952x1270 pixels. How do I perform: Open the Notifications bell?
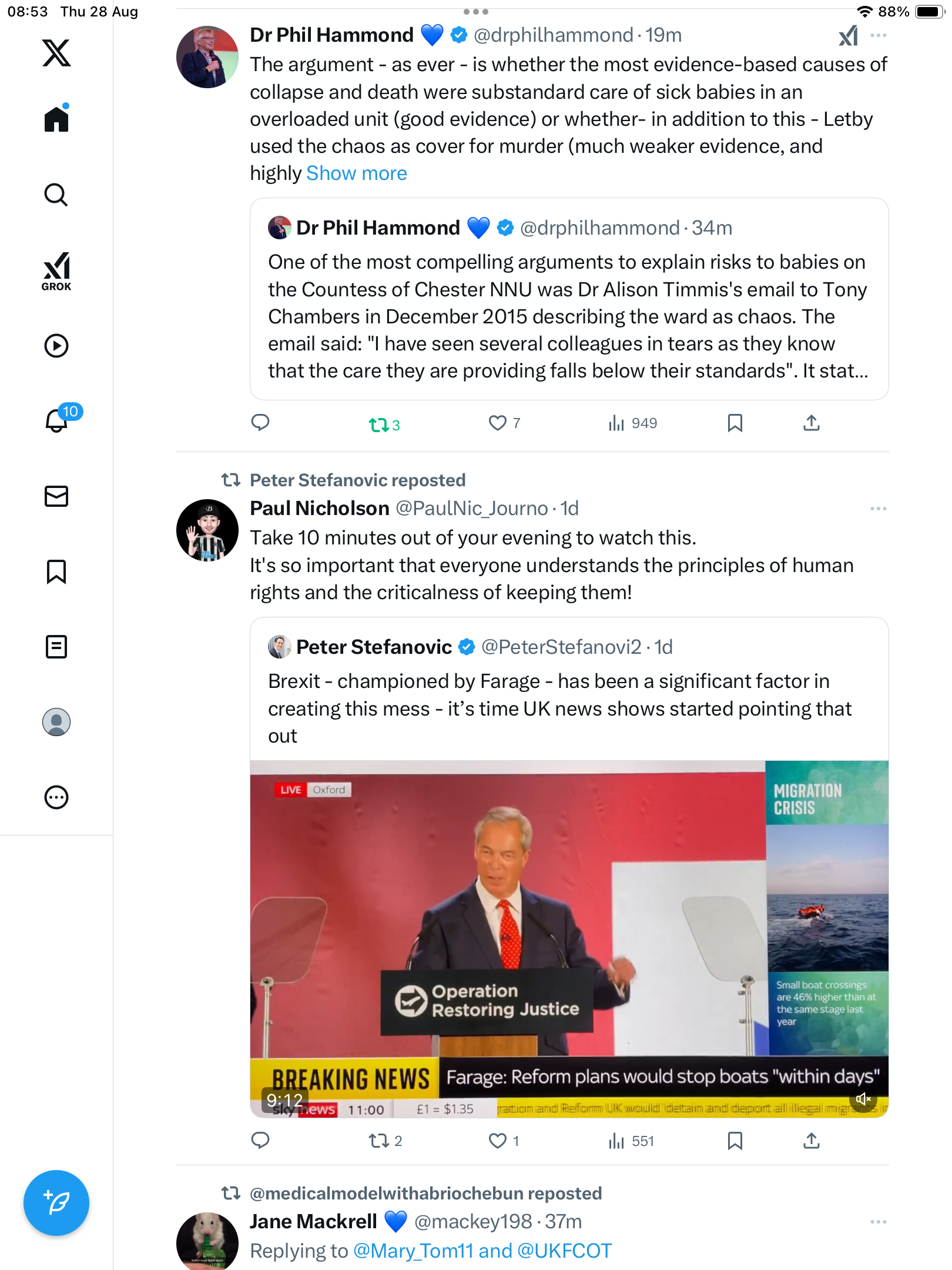[57, 420]
